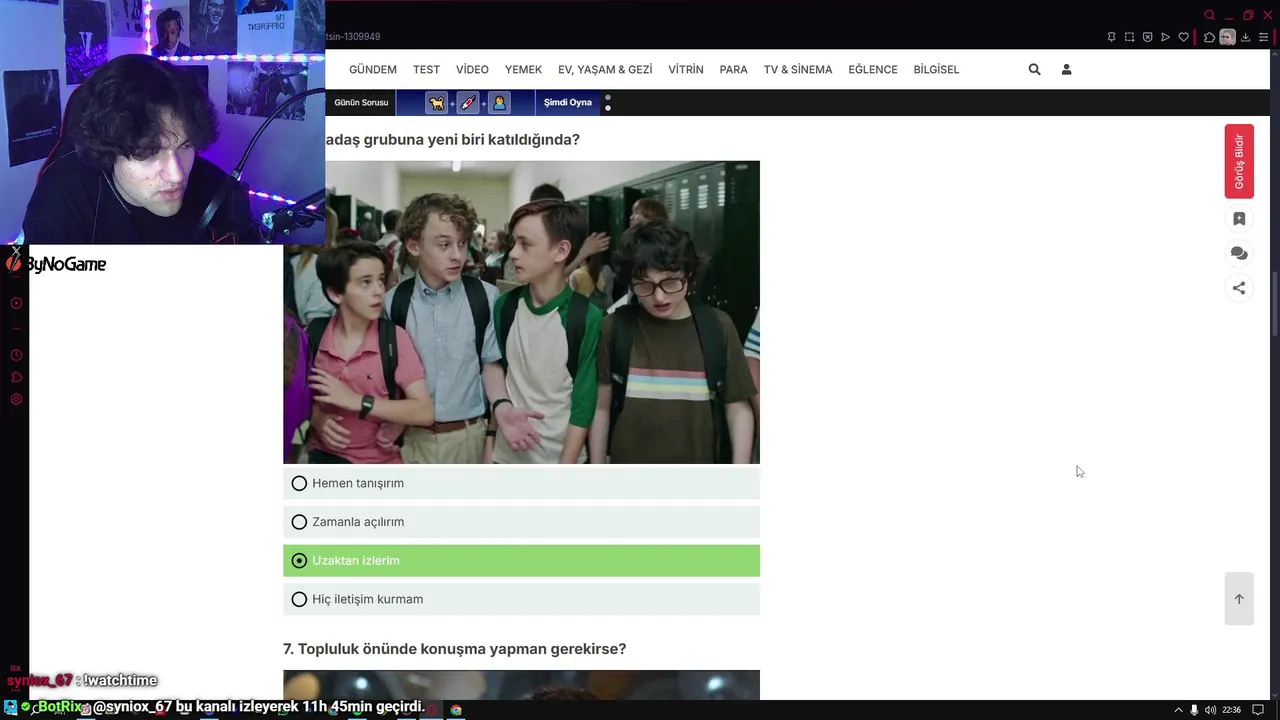Screen dimensions: 1280x720
Task: Select the 'Hiç iletişim kurmam' option
Action: (x=521, y=599)
